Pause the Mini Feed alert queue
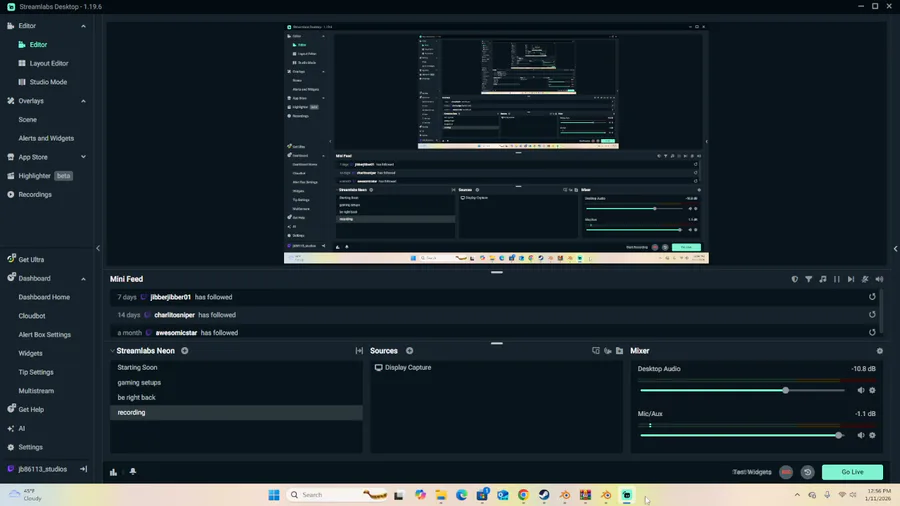The height and width of the screenshot is (506, 900). [837, 279]
